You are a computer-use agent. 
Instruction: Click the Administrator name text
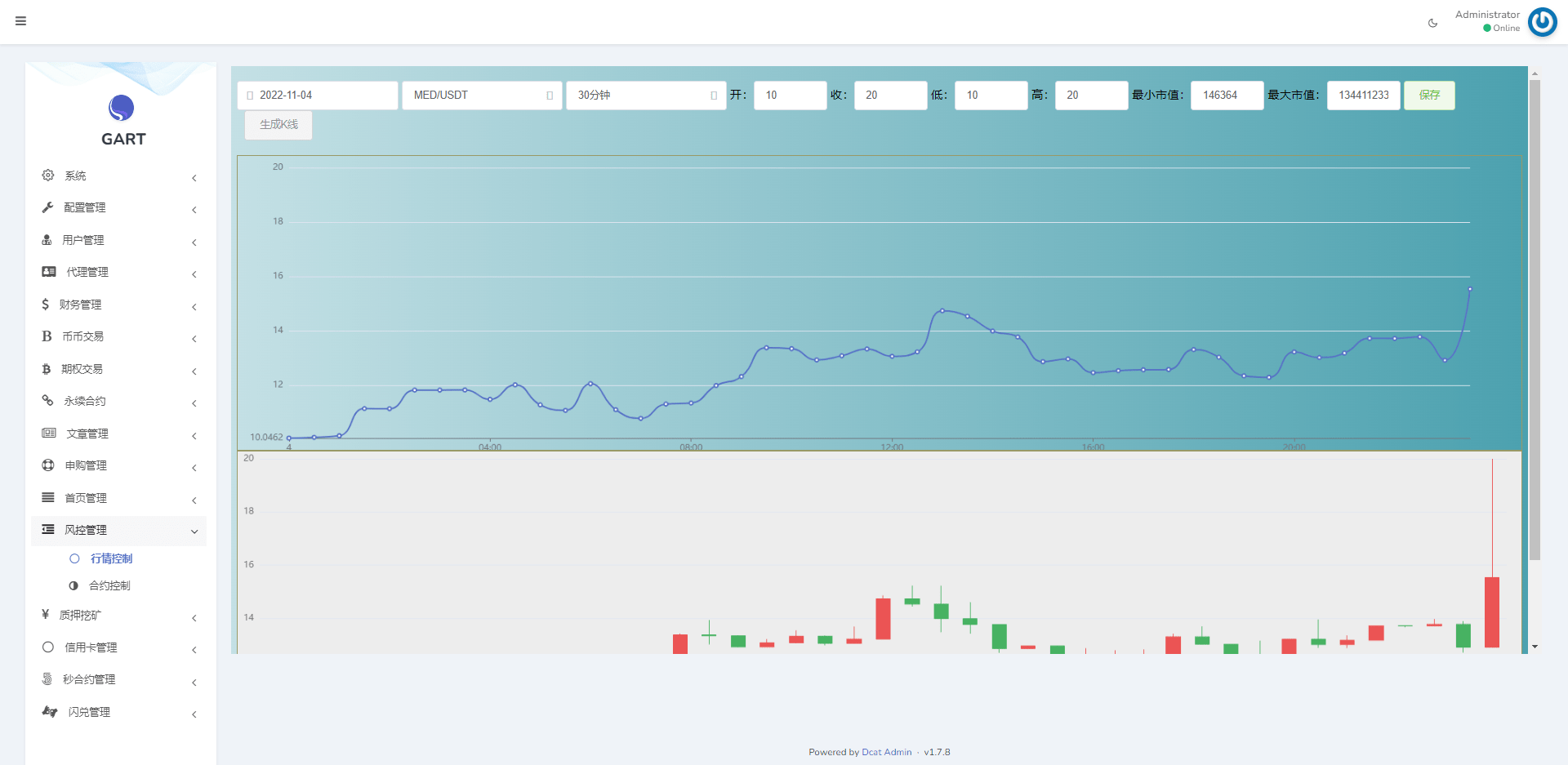point(1487,15)
